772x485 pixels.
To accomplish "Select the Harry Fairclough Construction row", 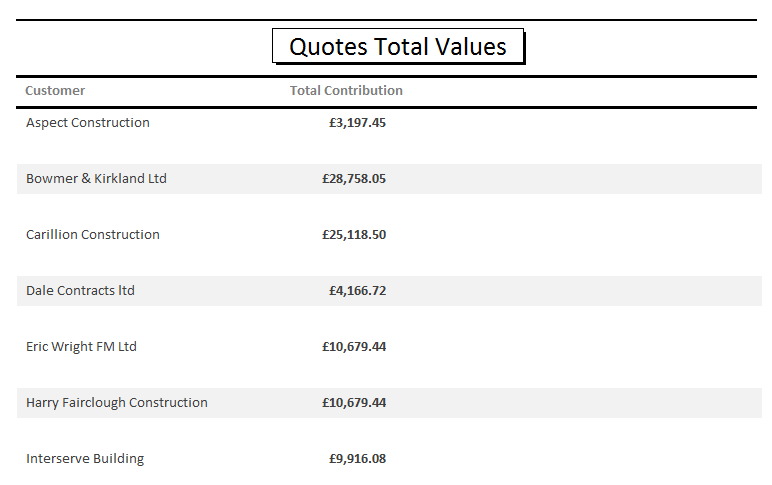I will [389, 403].
